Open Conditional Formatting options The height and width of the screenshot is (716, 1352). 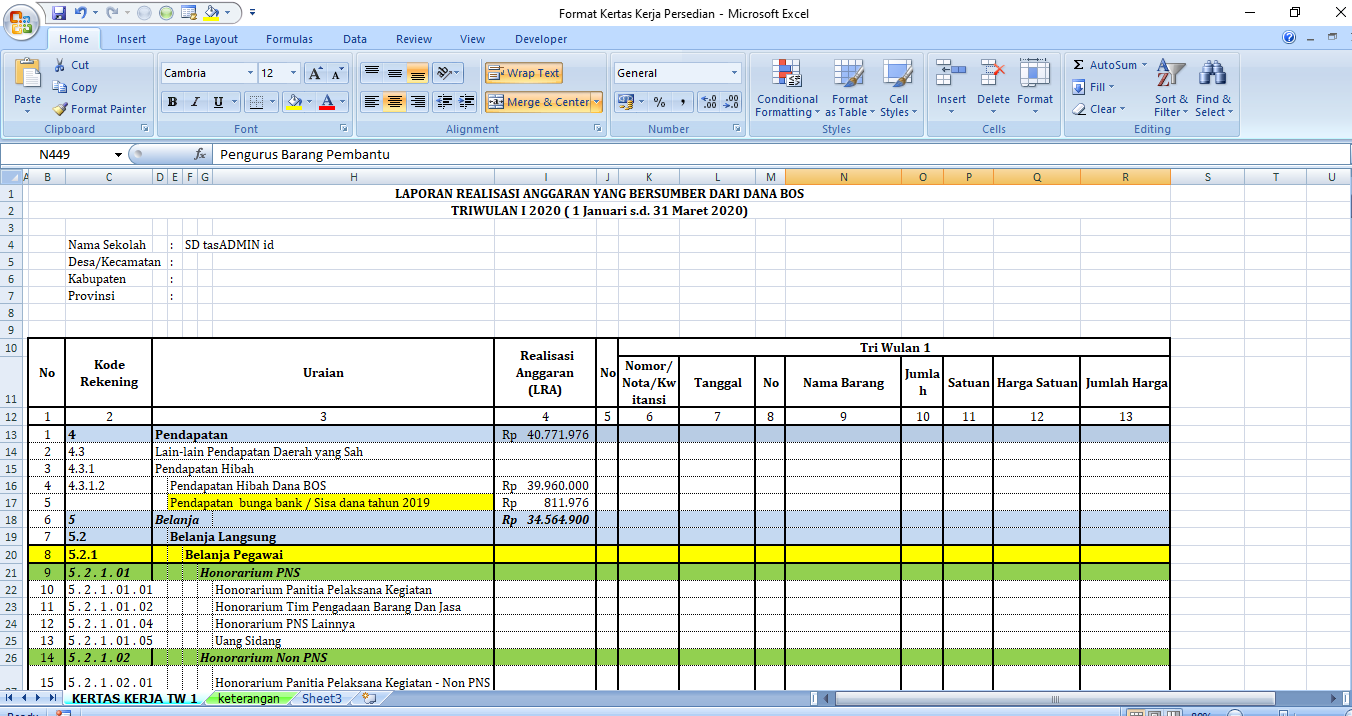(787, 88)
